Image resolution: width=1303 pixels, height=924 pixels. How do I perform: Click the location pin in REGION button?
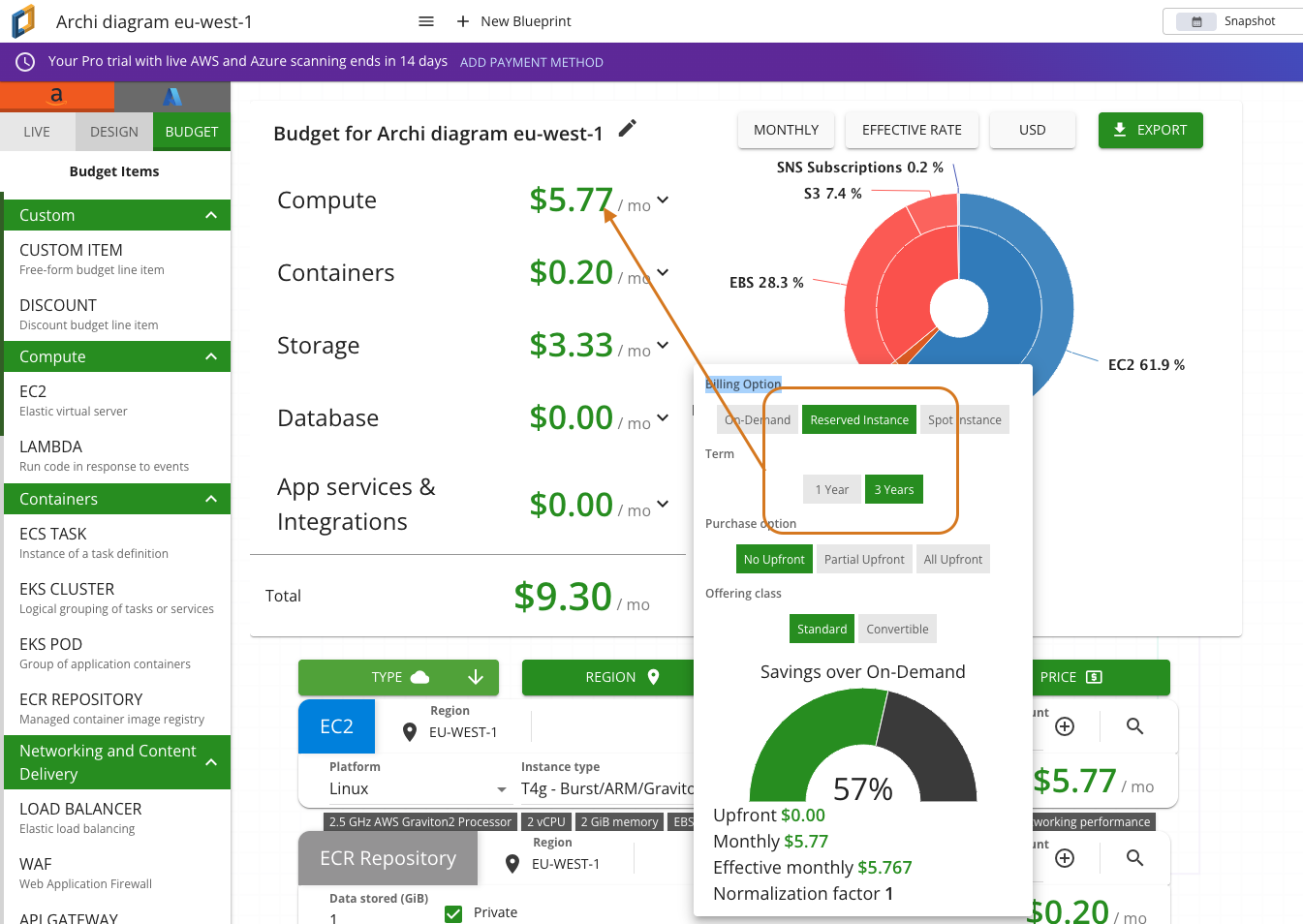[653, 677]
